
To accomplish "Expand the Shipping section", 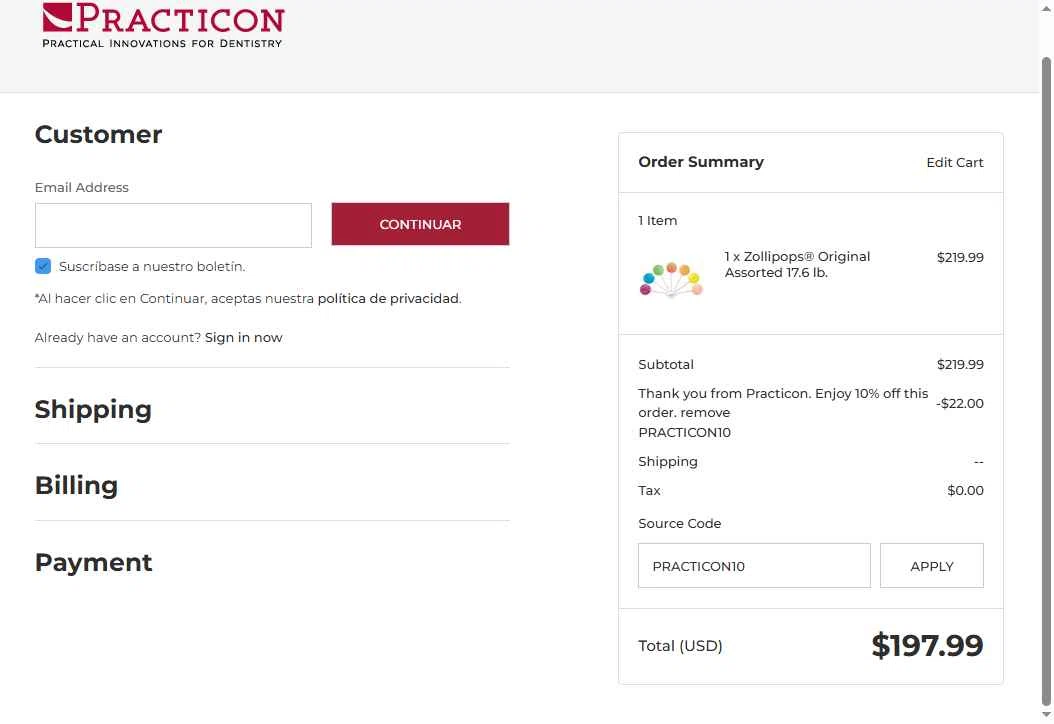I will pos(93,409).
